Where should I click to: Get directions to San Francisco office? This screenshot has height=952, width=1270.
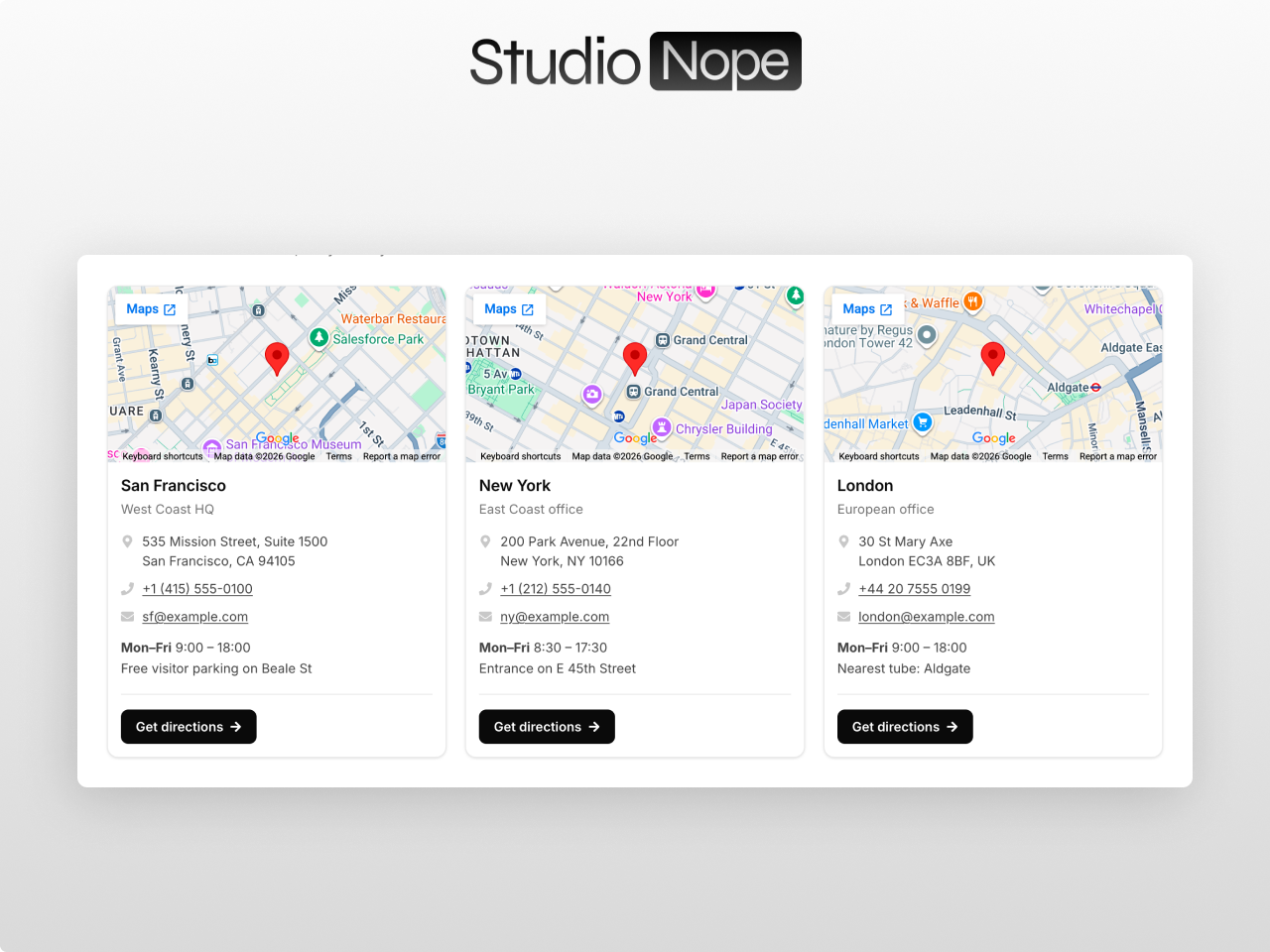189,727
